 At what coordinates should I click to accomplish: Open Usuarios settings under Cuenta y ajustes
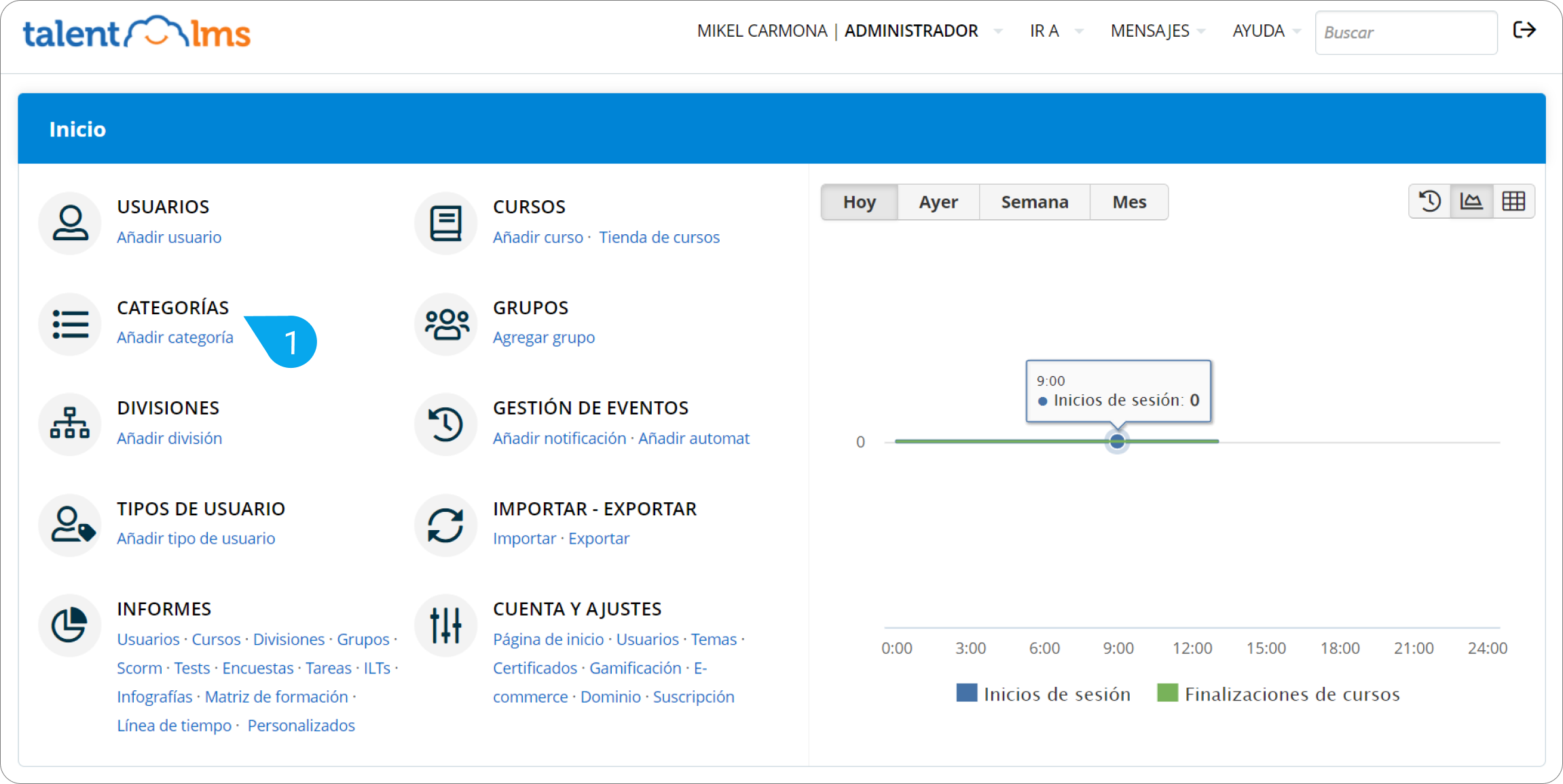[647, 639]
